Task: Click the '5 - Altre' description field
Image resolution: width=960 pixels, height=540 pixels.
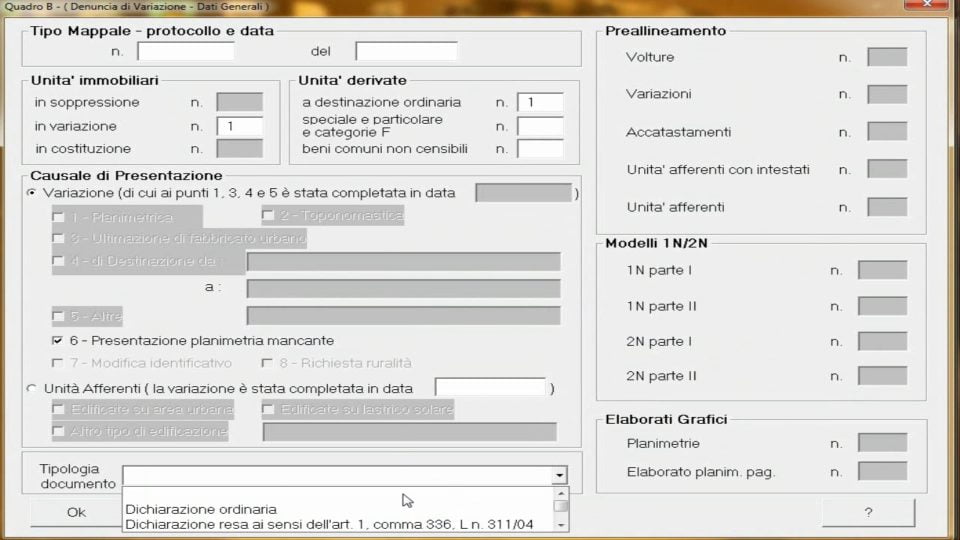Action: (x=403, y=316)
